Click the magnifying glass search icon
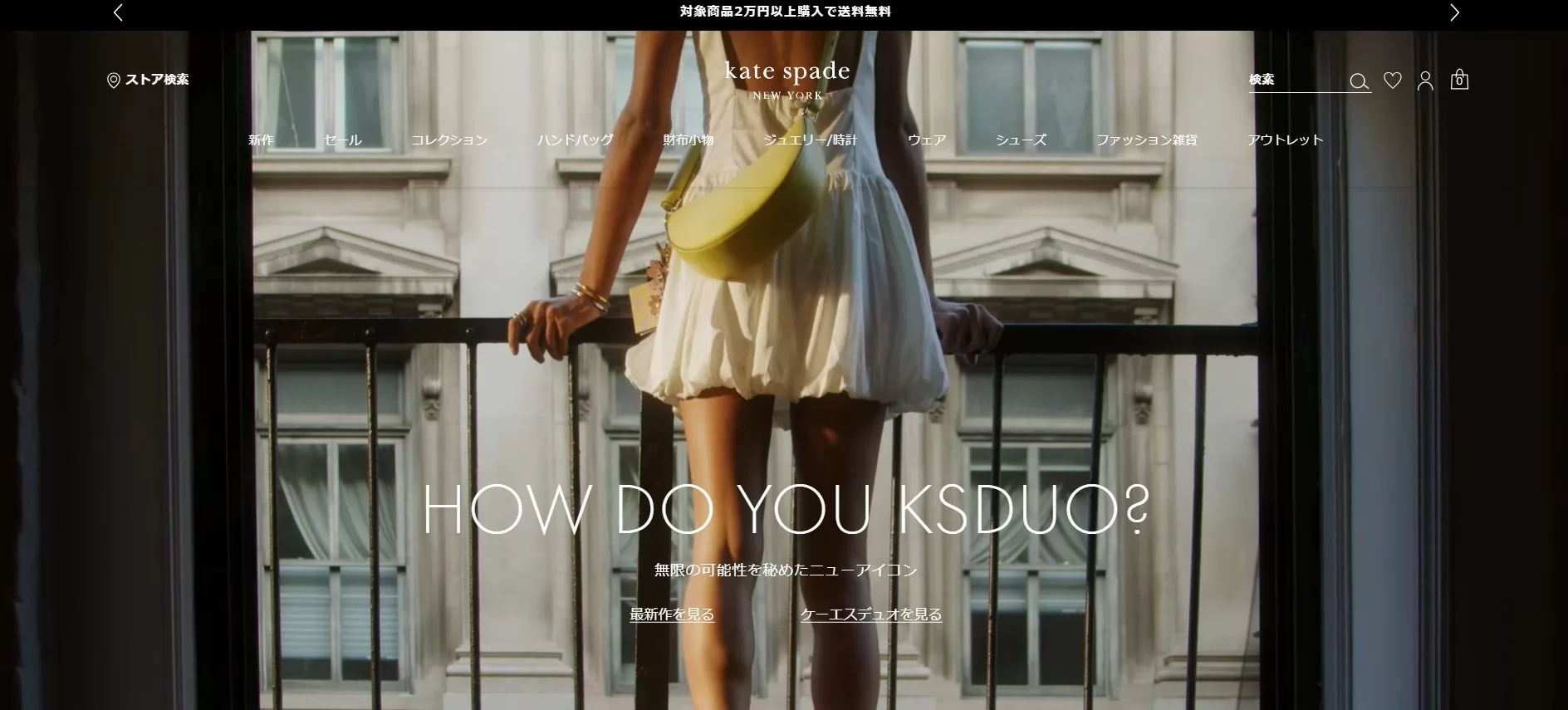 pyautogui.click(x=1359, y=81)
